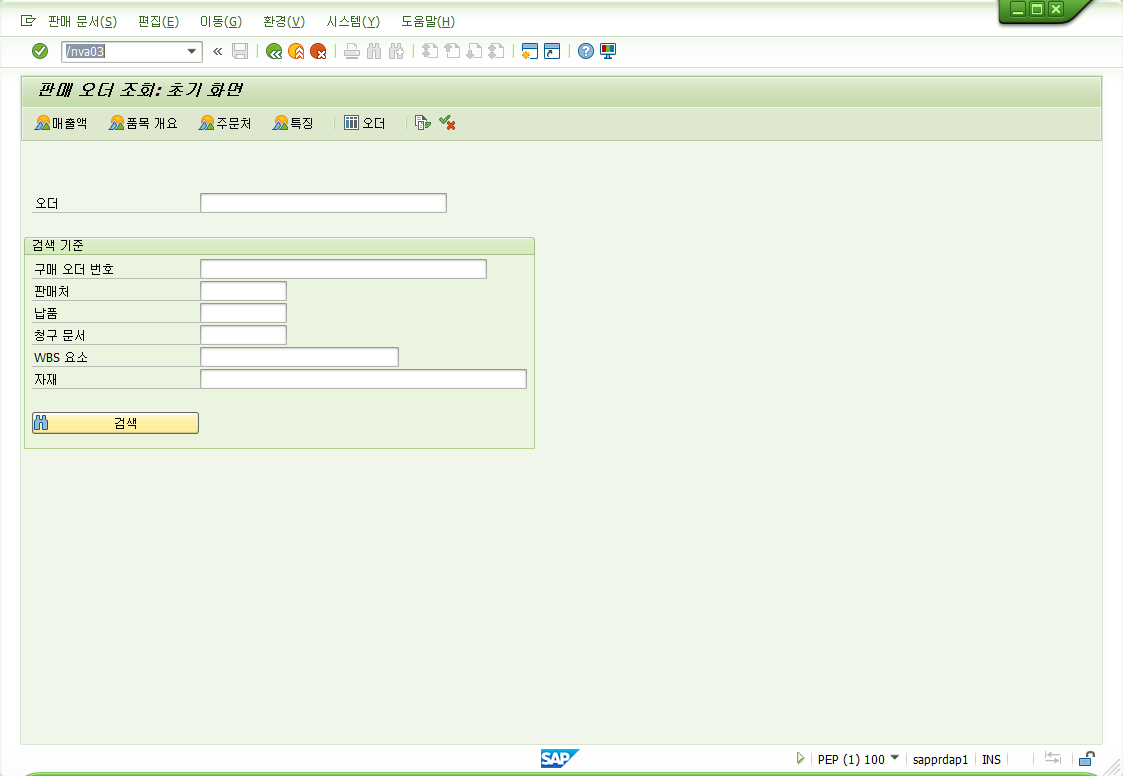Open the 판매 문서(S) menu

click(x=82, y=21)
